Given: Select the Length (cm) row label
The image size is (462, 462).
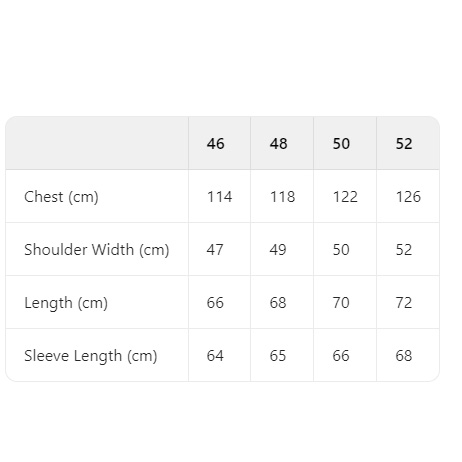Looking at the screenshot, I should [x=66, y=303].
